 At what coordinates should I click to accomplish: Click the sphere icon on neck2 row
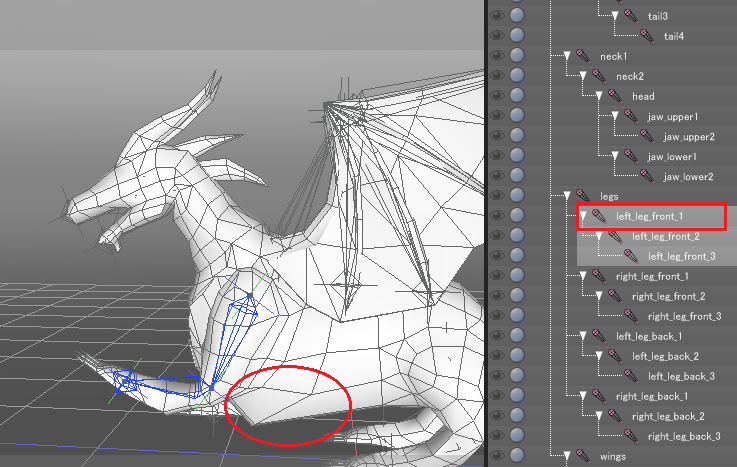click(x=517, y=75)
